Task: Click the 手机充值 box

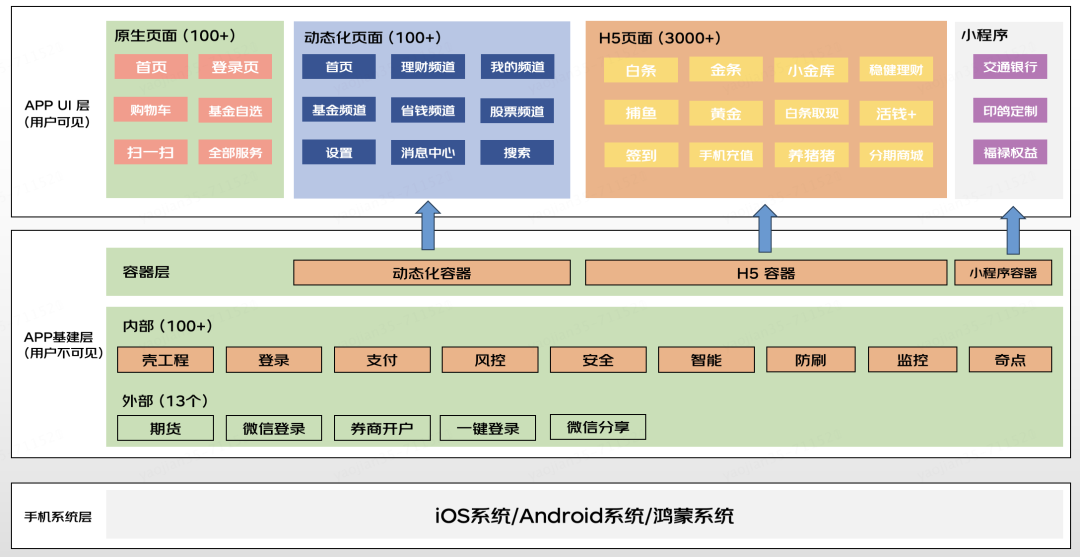Action: tap(726, 155)
